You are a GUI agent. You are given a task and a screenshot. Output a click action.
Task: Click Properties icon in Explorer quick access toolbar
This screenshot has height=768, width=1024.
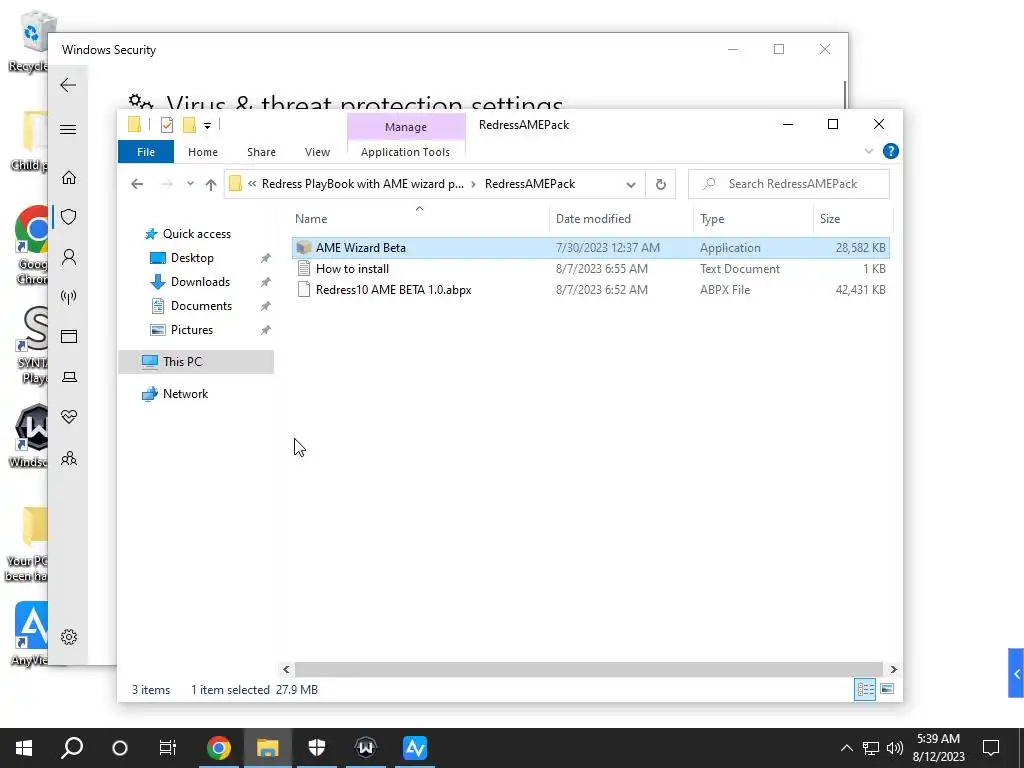tap(167, 125)
